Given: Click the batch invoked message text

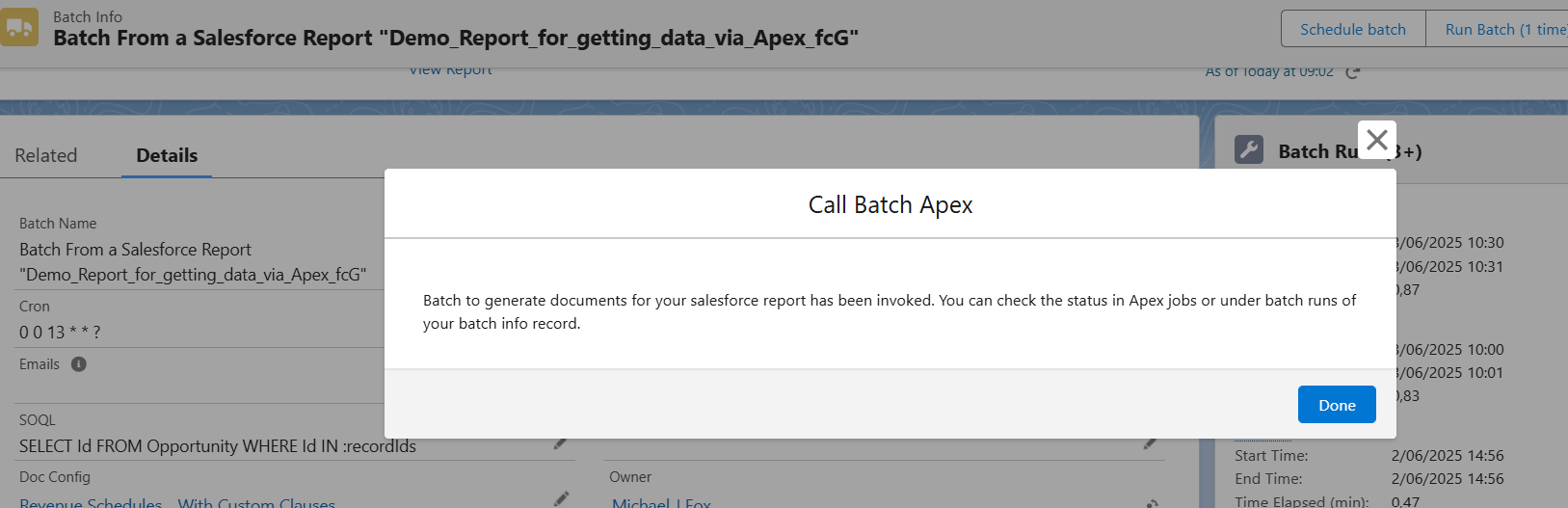Looking at the screenshot, I should pos(890,312).
